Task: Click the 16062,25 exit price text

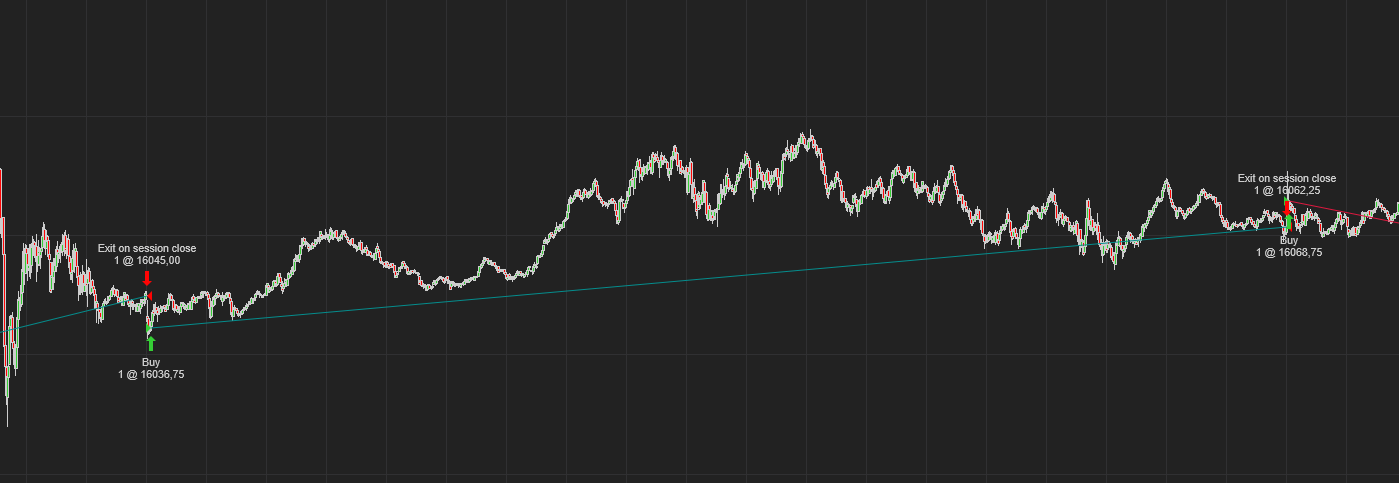Action: [x=1287, y=190]
